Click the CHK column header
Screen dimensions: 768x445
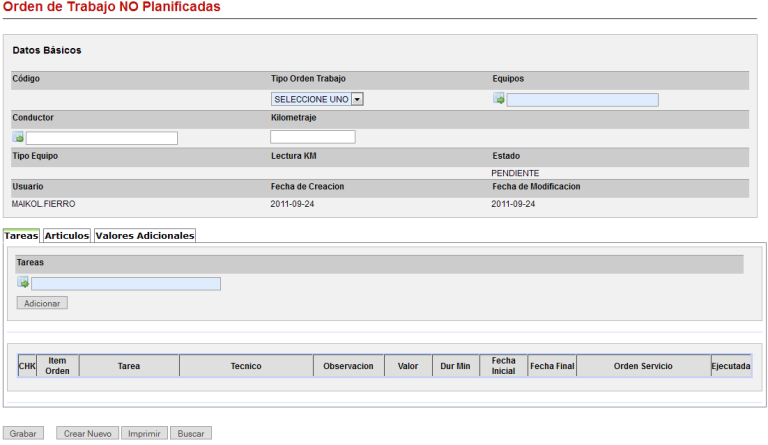coord(27,367)
